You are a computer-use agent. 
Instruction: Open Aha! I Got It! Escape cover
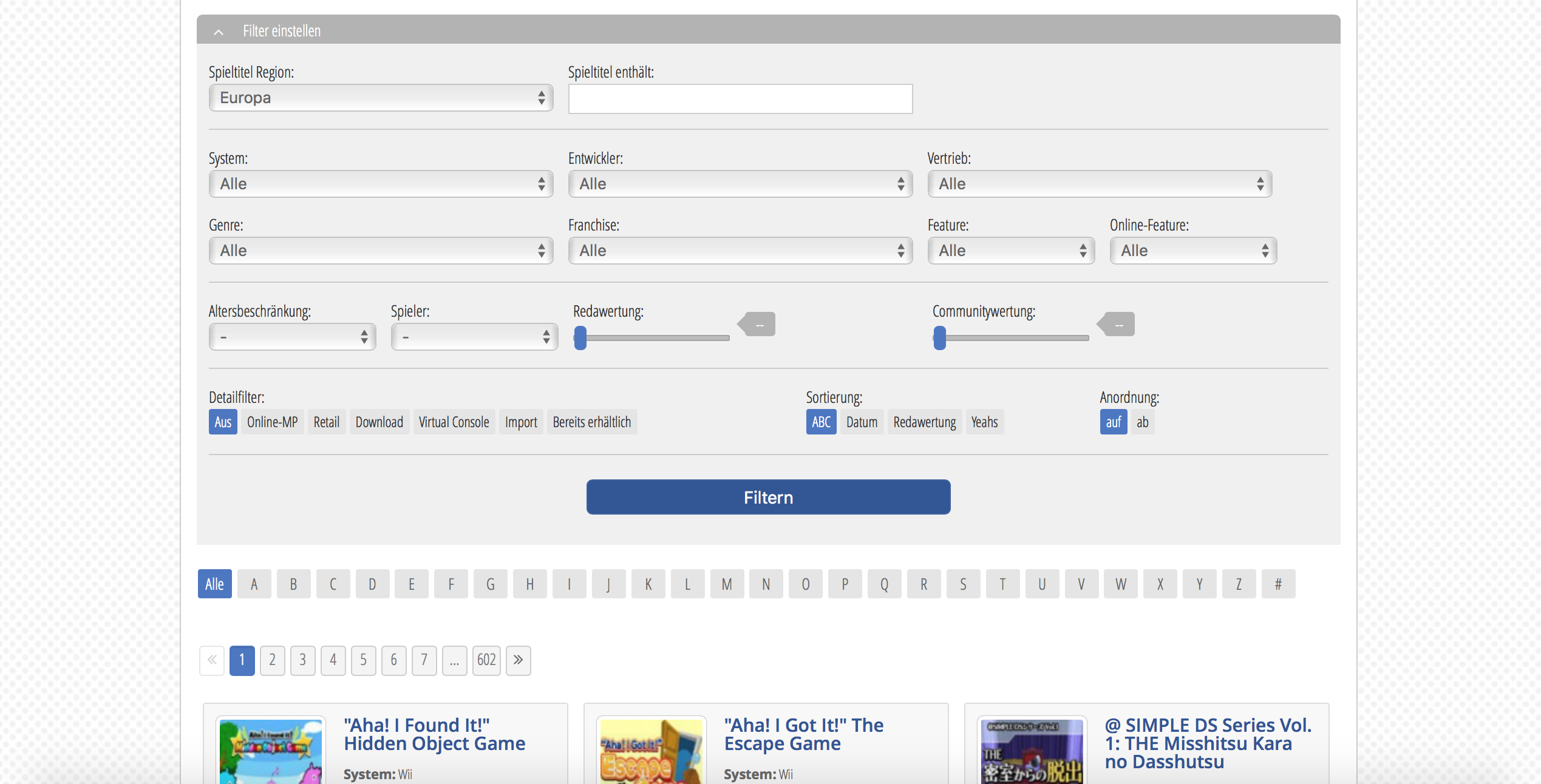(x=651, y=751)
